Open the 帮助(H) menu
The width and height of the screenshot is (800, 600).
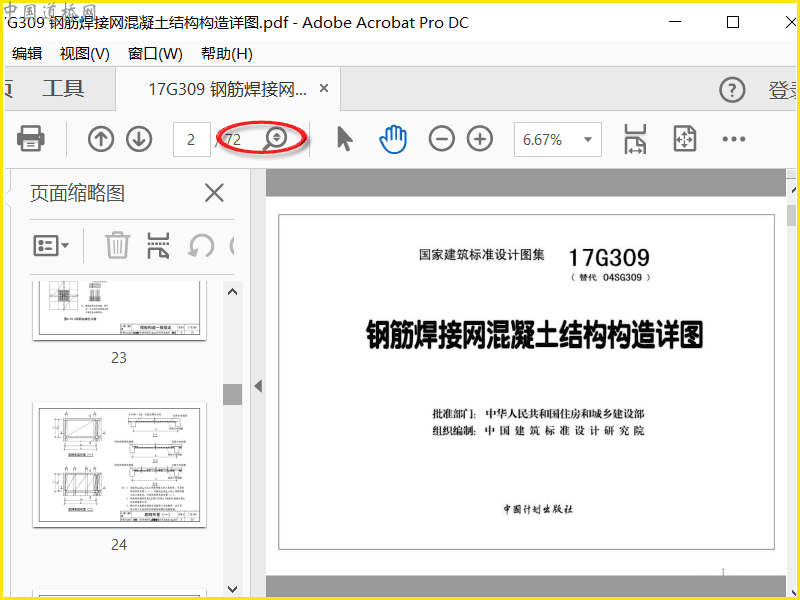coord(227,54)
